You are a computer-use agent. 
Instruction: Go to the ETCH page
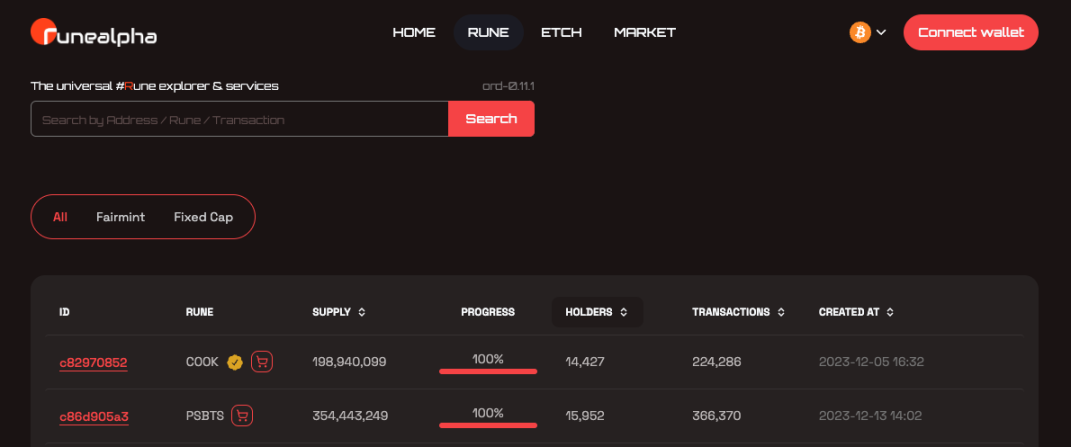tap(561, 32)
